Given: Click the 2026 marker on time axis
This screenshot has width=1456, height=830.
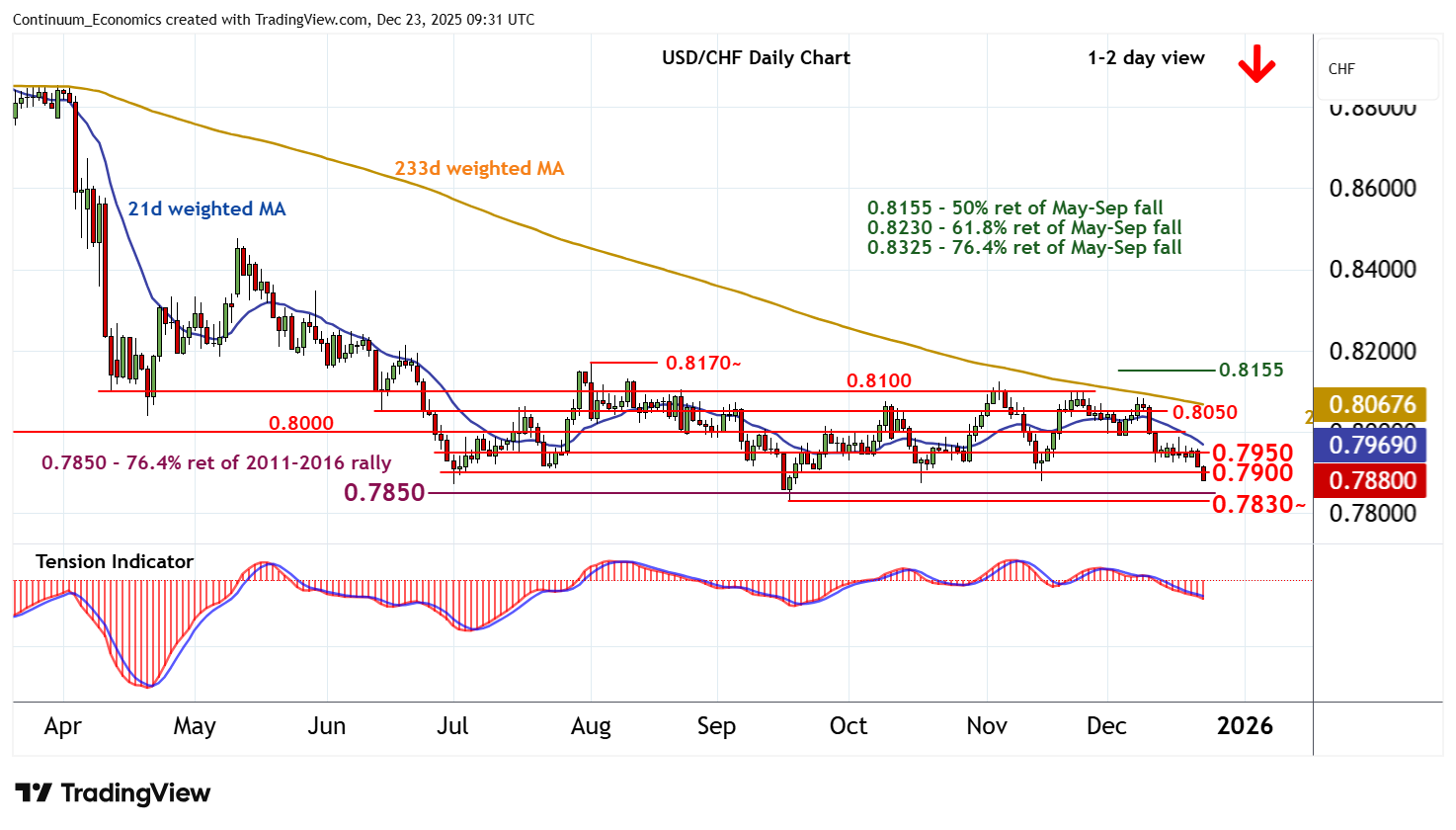Looking at the screenshot, I should point(1245,726).
